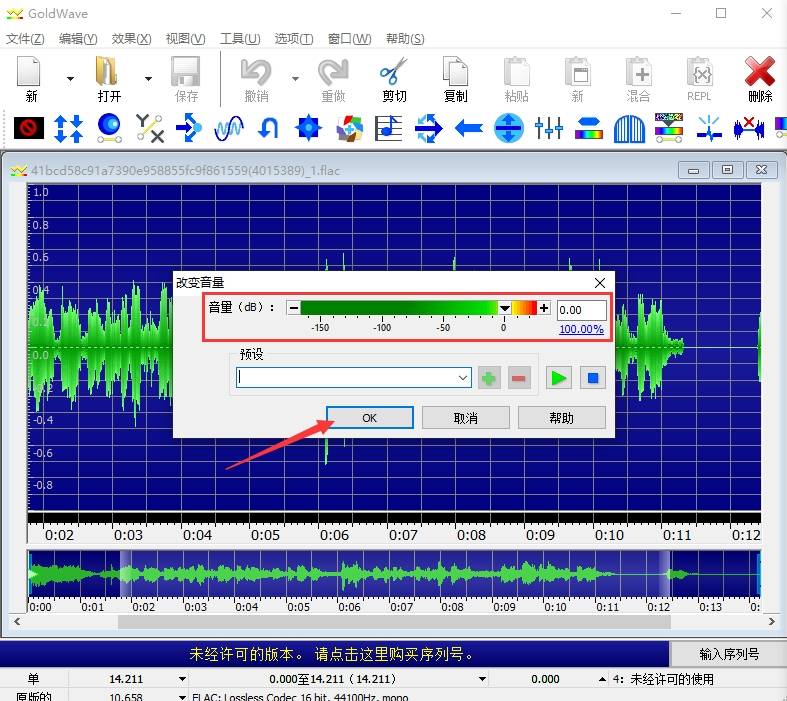Click the blue up-down arrows effect icon
787x701 pixels.
[x=68, y=128]
